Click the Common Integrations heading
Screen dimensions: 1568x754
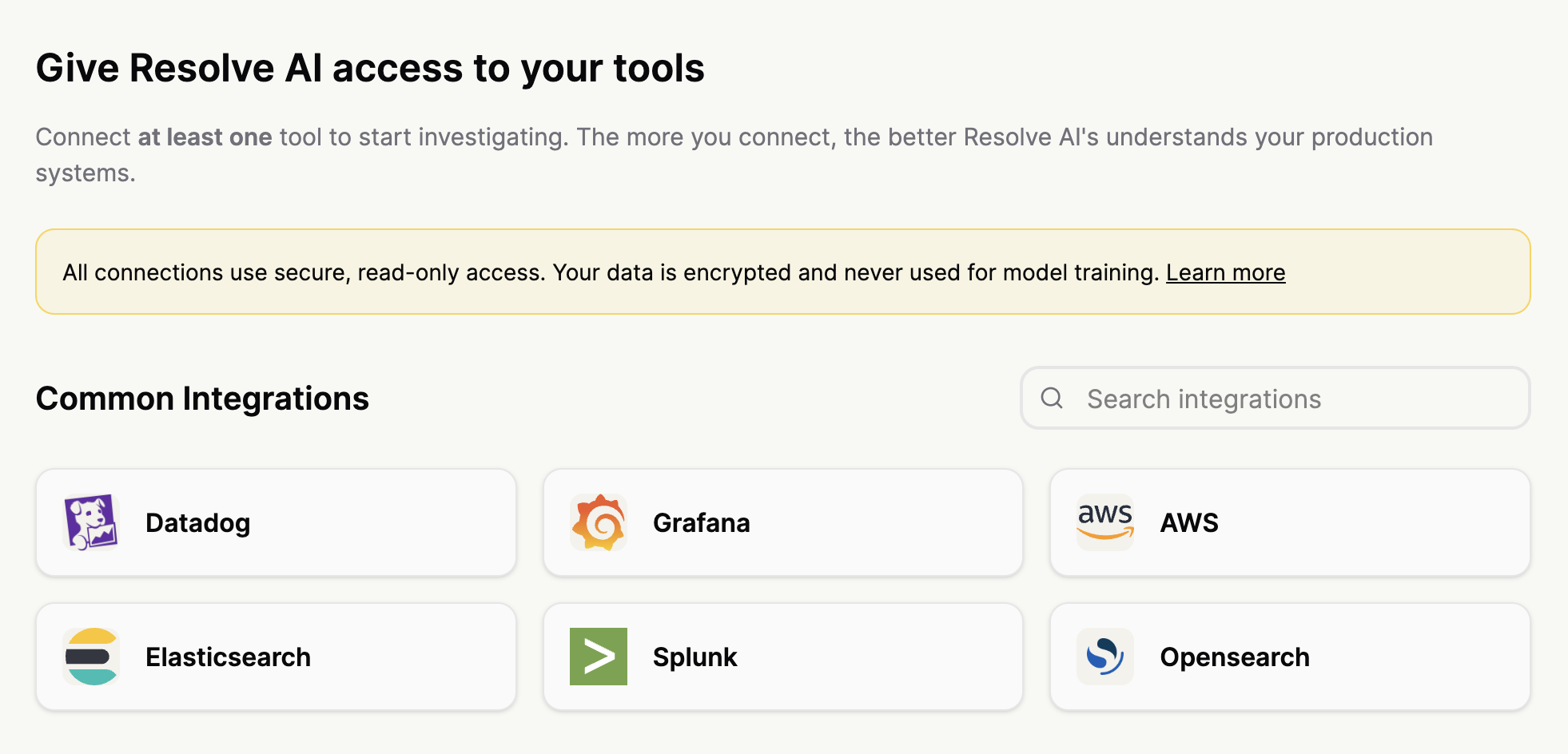coord(202,398)
